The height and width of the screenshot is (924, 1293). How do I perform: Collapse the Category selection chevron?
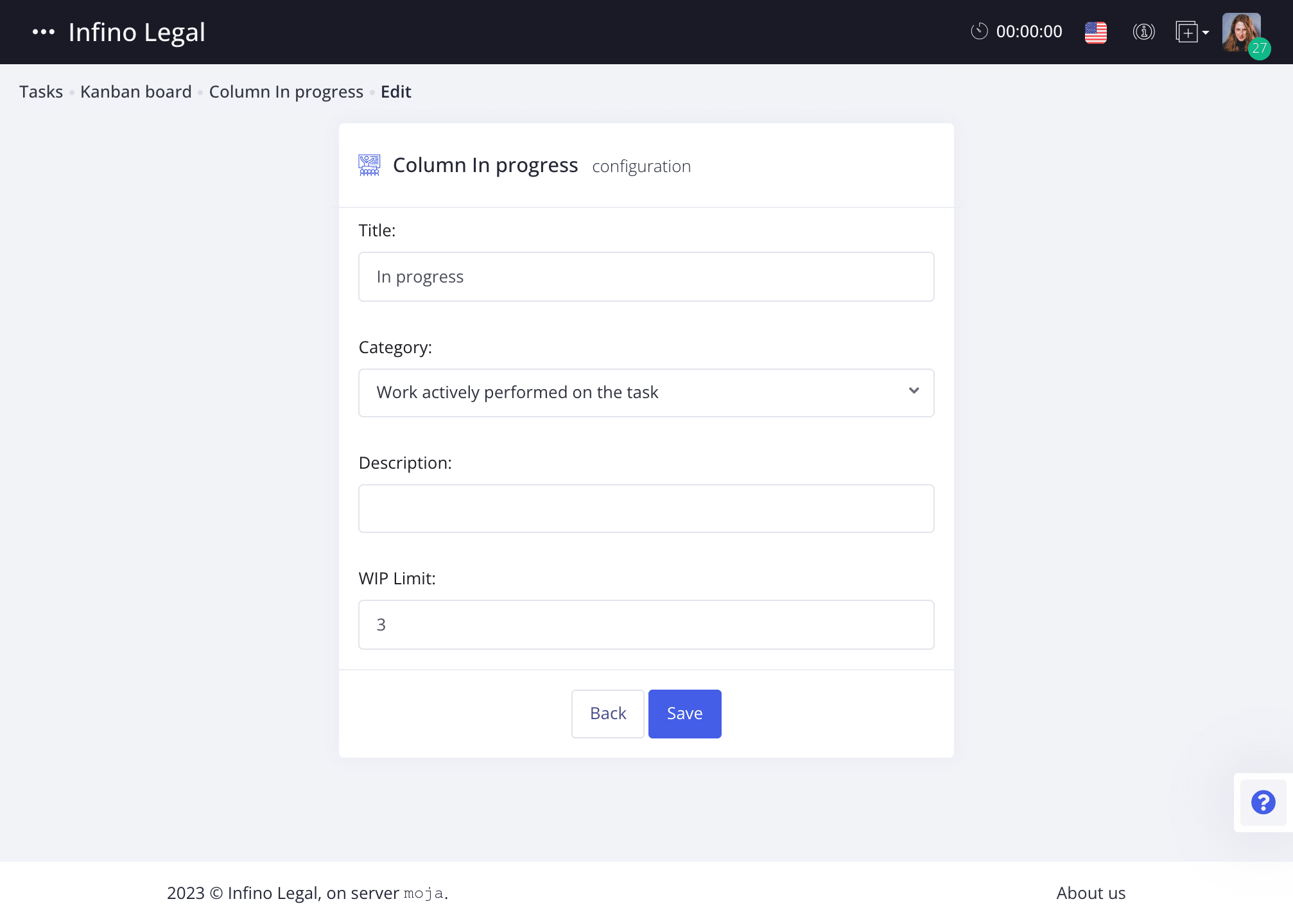pos(913,392)
